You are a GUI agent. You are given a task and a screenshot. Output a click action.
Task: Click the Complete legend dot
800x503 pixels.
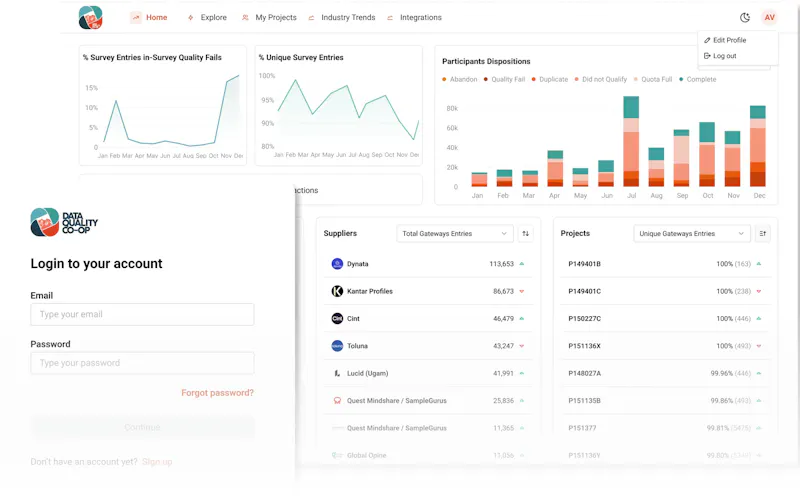681,79
